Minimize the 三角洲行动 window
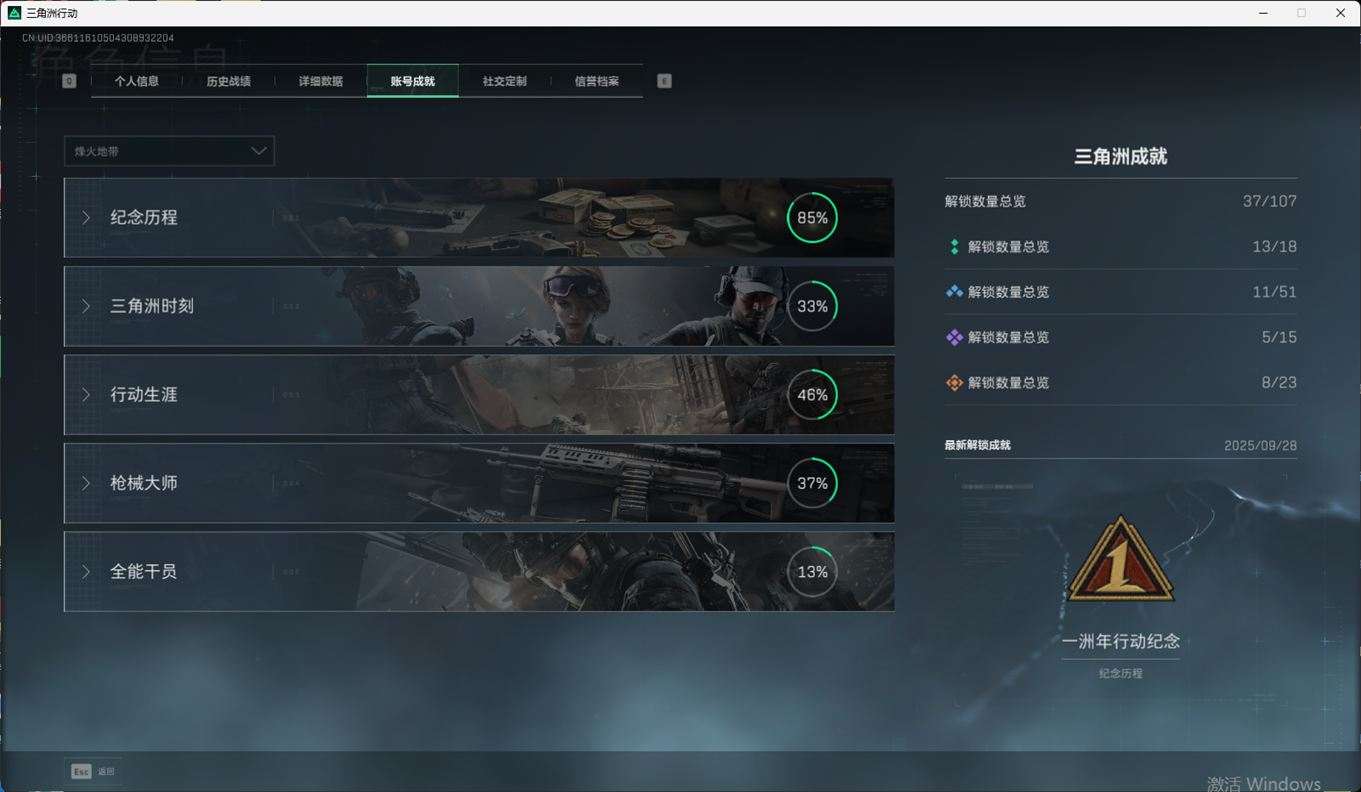The image size is (1361, 792). click(1263, 13)
